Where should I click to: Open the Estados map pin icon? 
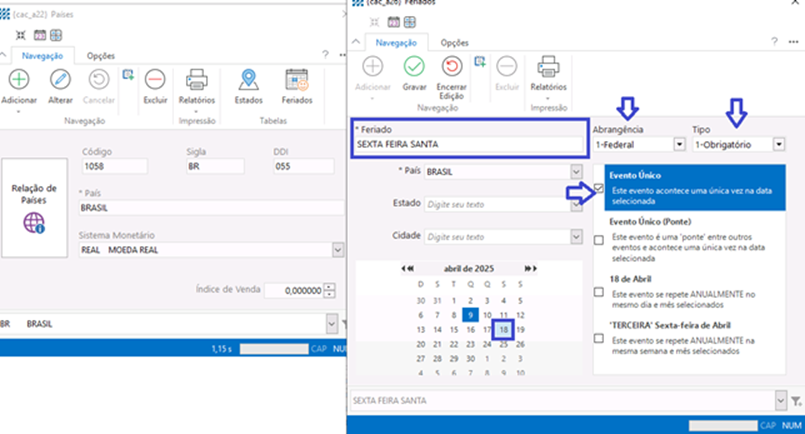tap(249, 80)
